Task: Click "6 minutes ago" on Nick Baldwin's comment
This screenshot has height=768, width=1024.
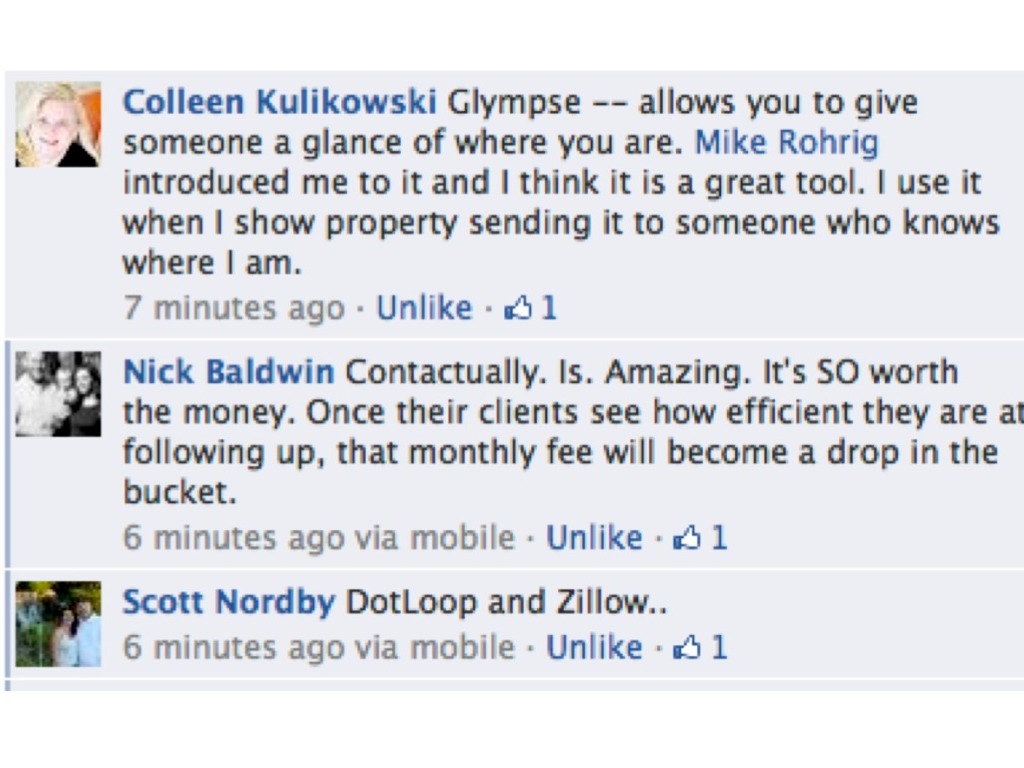Action: tap(233, 538)
